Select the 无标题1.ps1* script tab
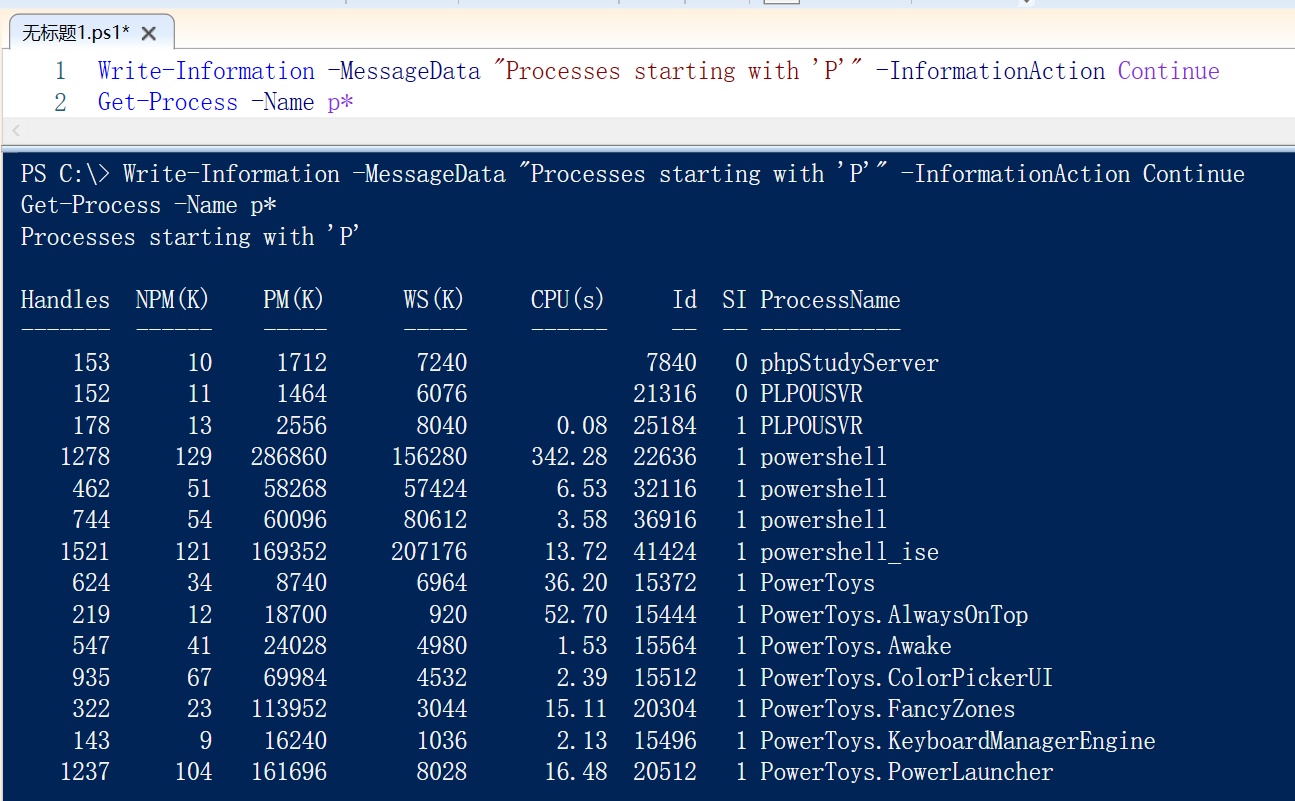 tap(76, 34)
